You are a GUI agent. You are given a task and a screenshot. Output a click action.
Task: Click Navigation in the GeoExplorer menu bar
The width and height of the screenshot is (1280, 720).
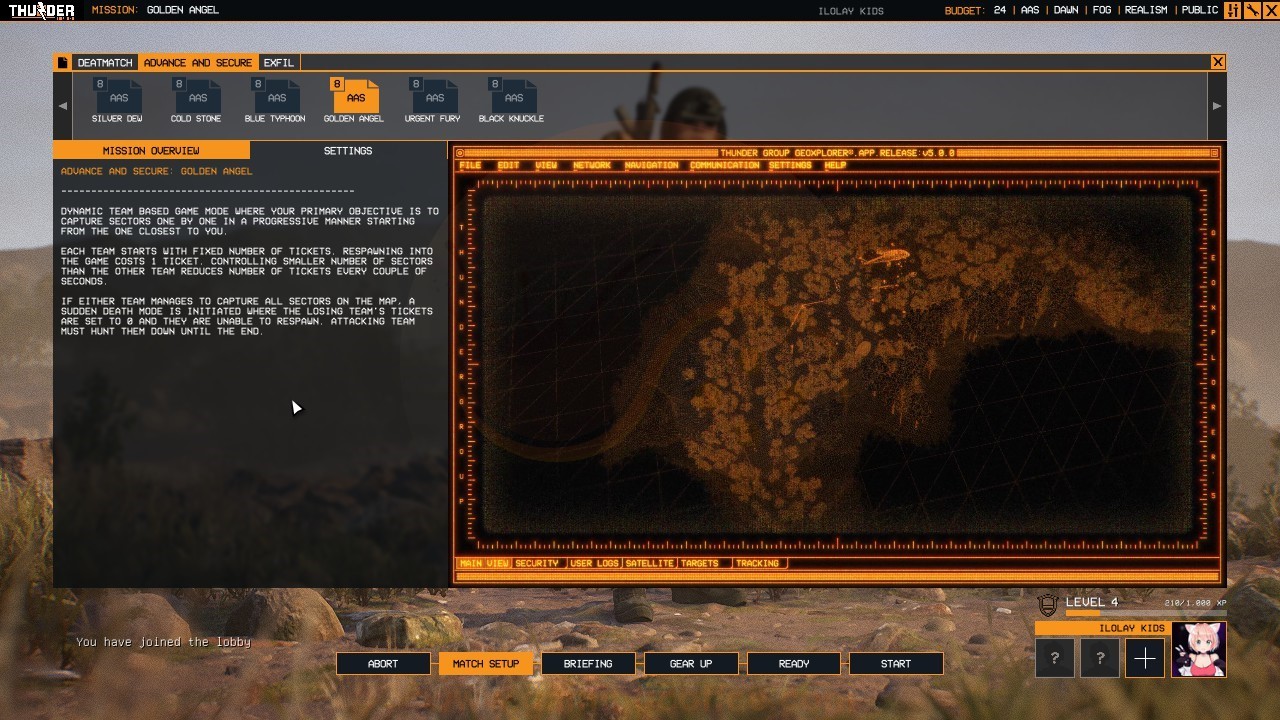coord(651,165)
